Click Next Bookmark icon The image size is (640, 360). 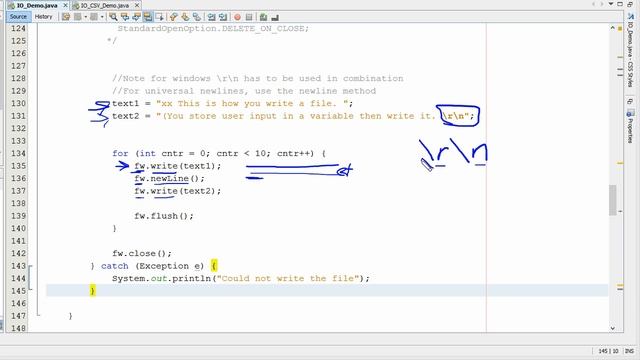coord(185,17)
